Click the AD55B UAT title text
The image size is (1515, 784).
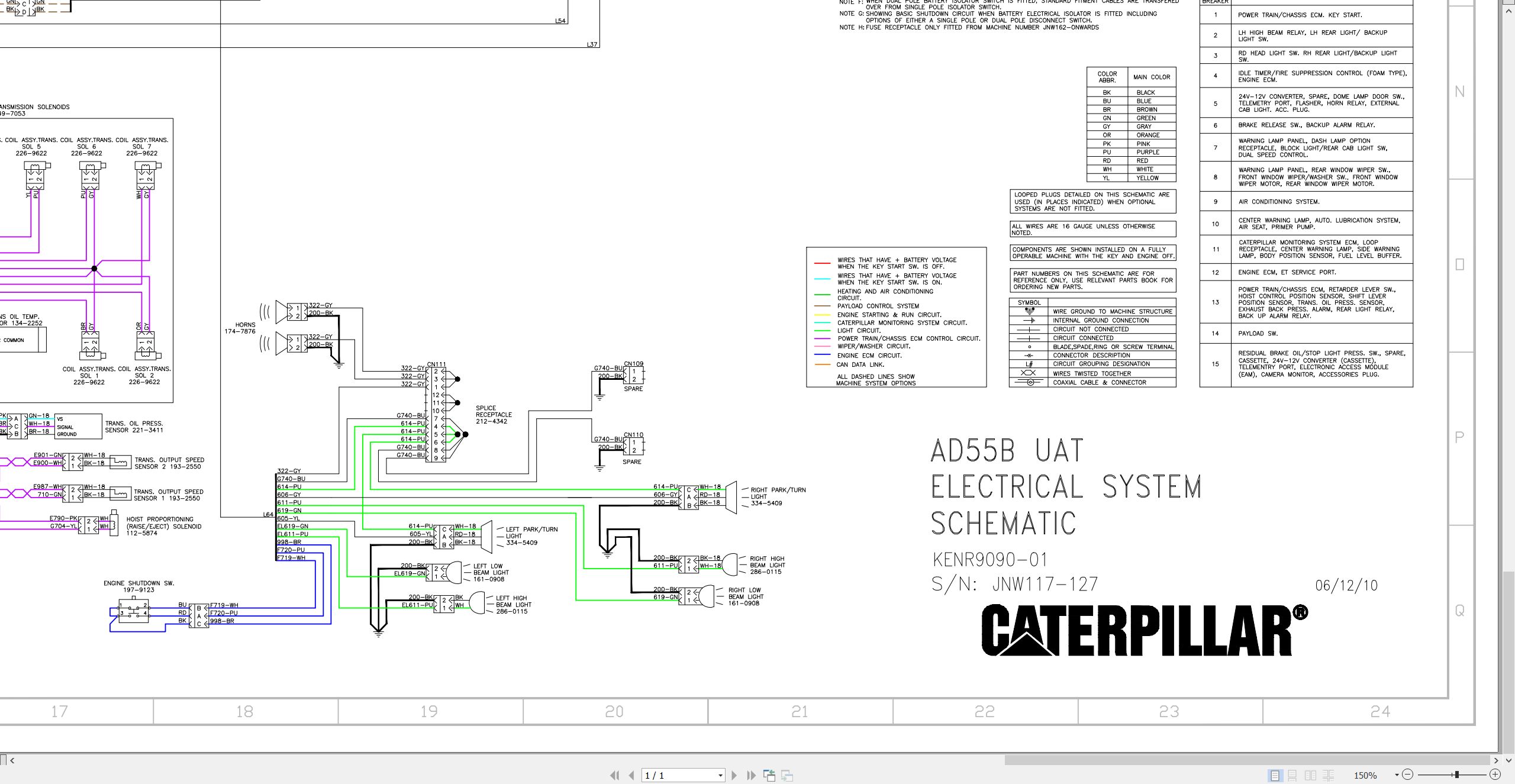coord(1007,451)
